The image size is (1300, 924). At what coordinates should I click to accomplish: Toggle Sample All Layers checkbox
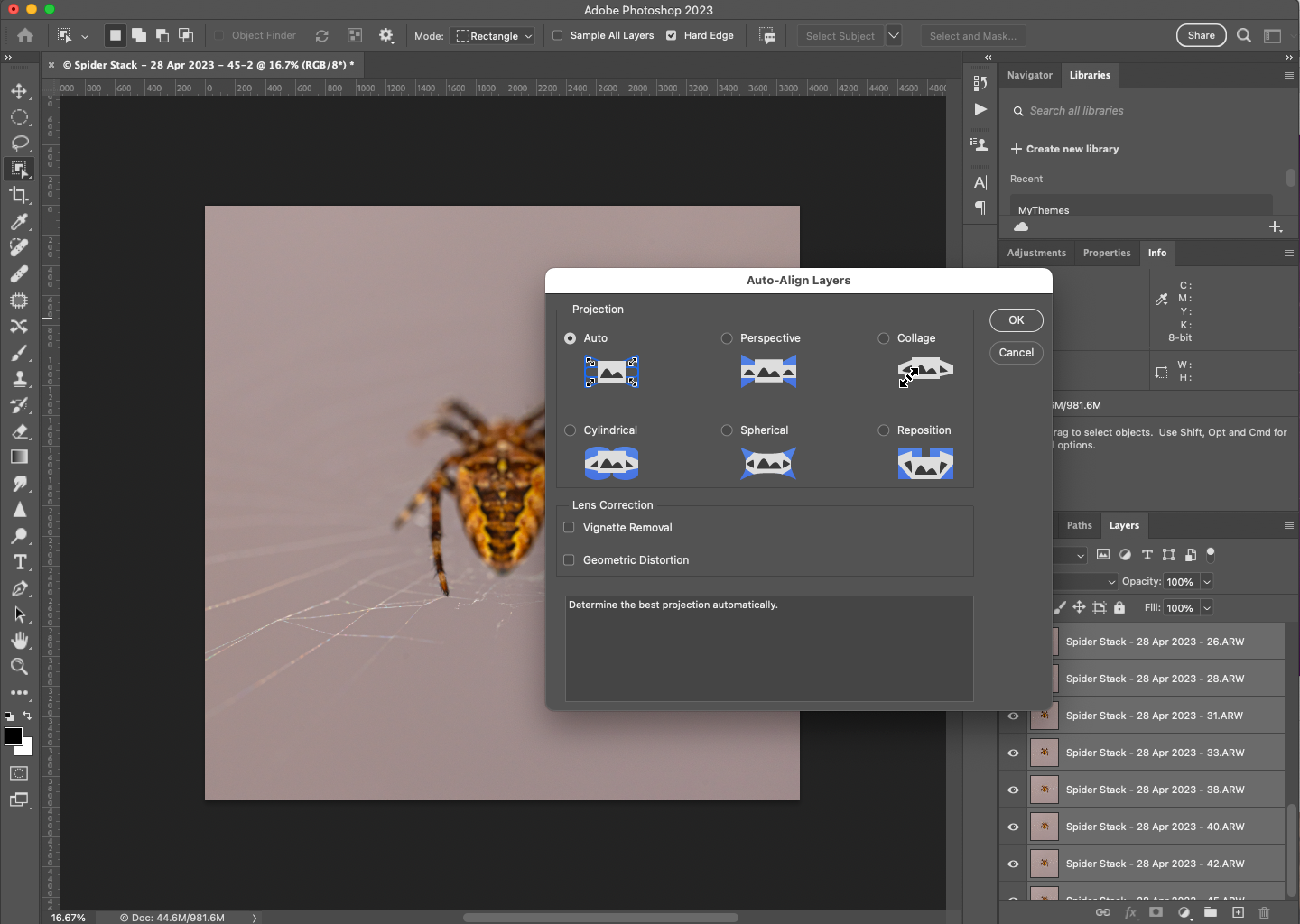click(x=557, y=35)
